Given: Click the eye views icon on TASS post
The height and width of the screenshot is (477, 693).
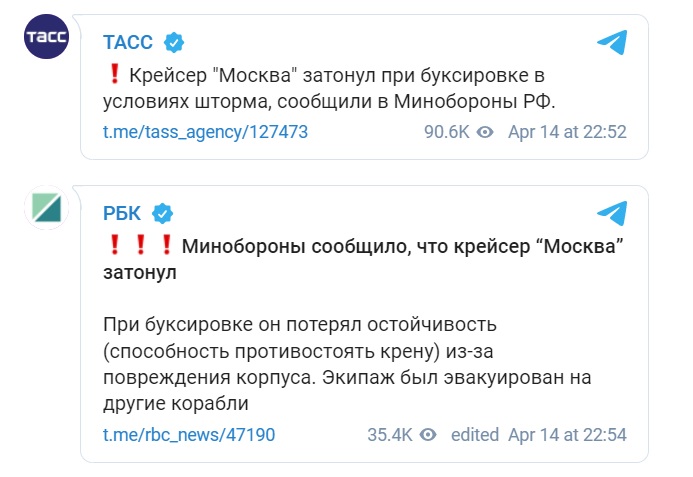Looking at the screenshot, I should pyautogui.click(x=485, y=132).
